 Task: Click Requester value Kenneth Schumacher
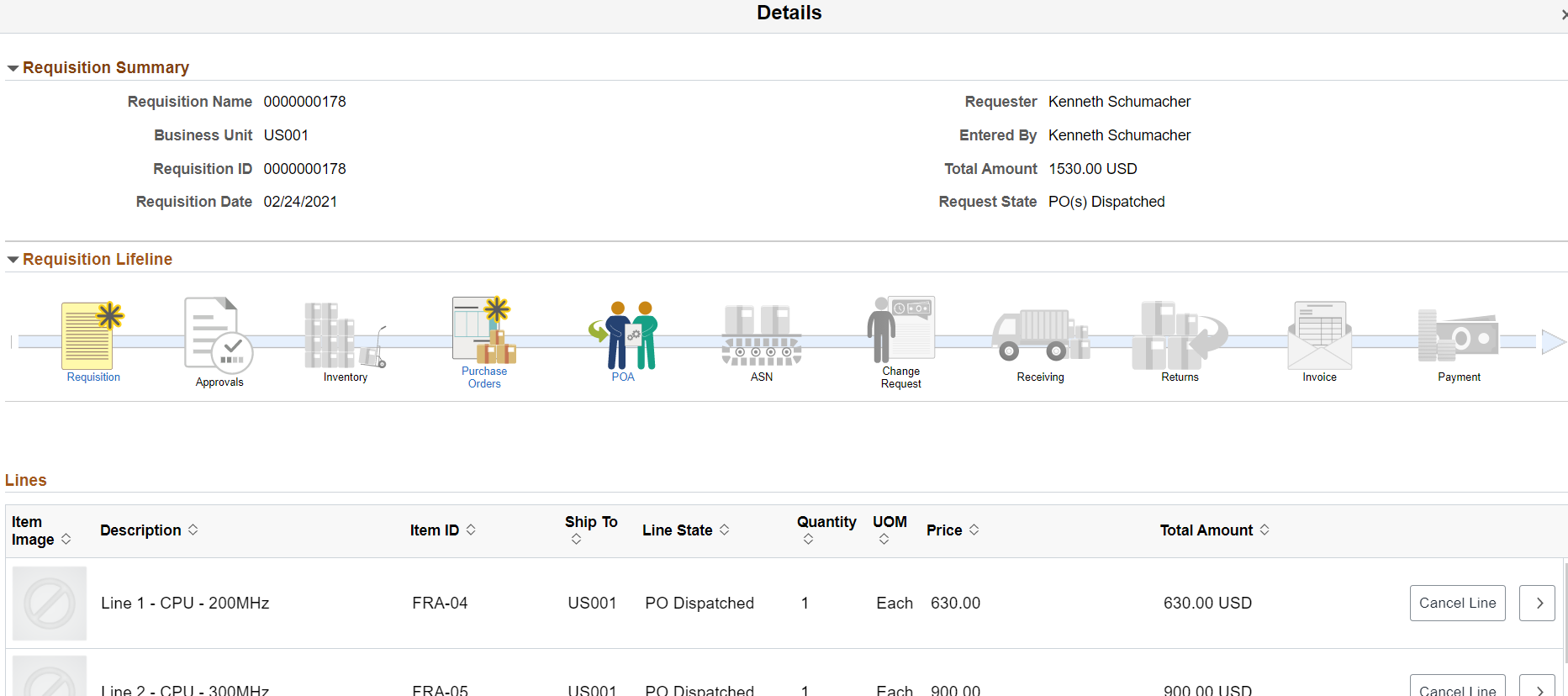coord(1119,102)
